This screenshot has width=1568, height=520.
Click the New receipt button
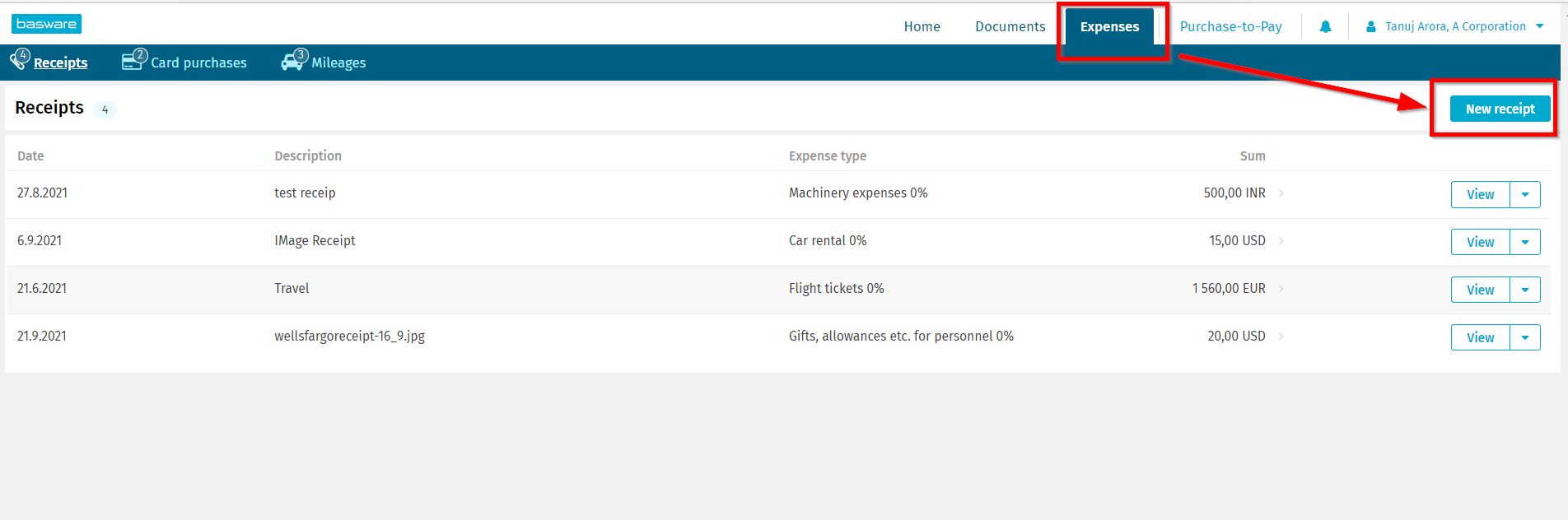pos(1500,109)
